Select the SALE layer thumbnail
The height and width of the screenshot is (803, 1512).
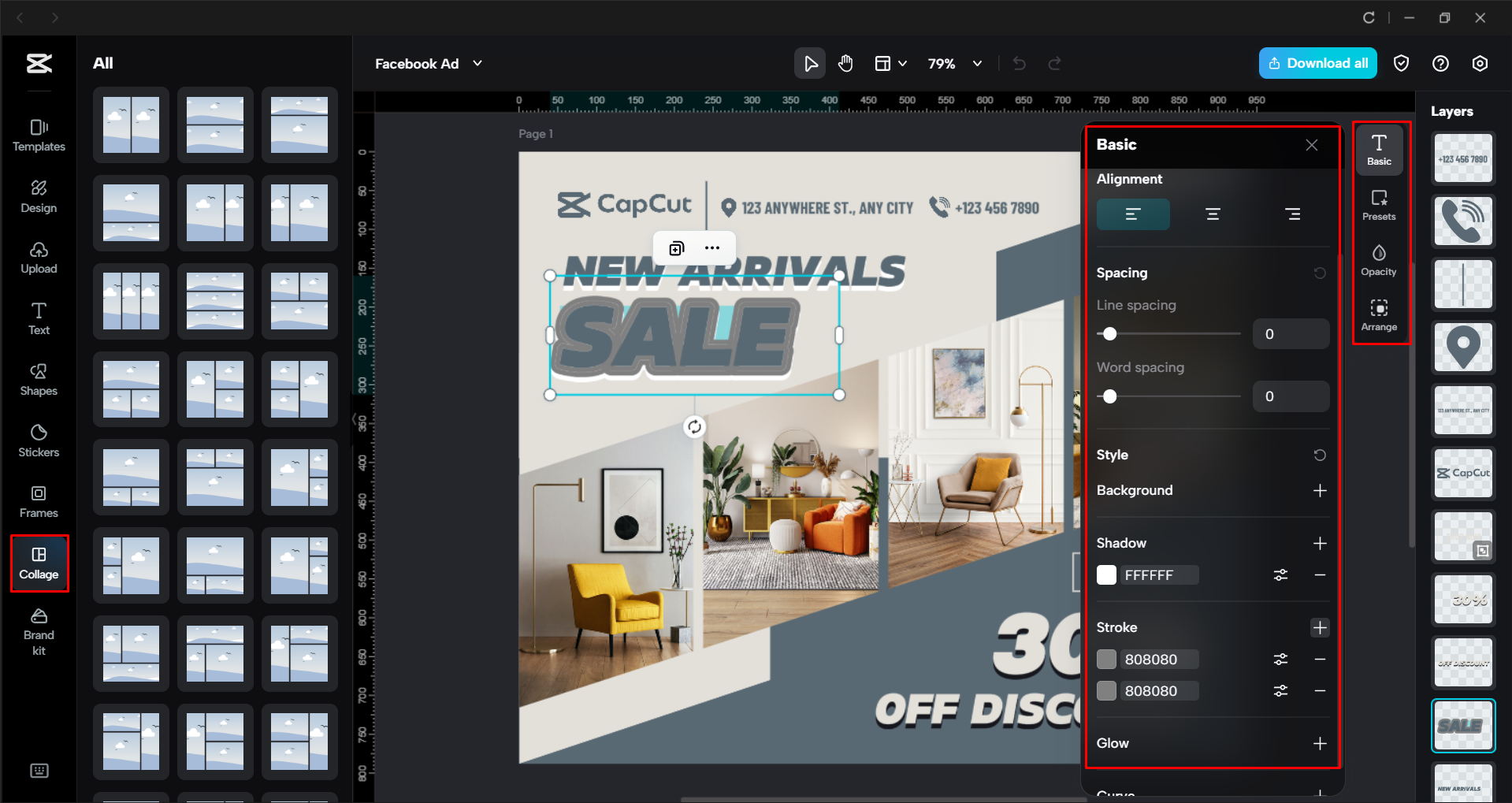tap(1462, 725)
